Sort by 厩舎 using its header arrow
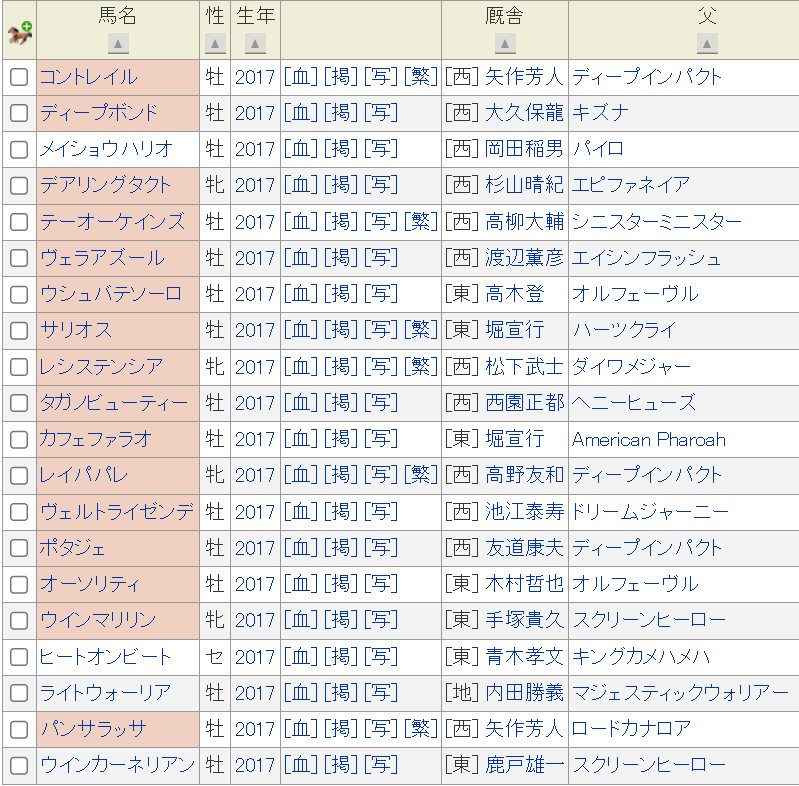799x786 pixels. [505, 44]
